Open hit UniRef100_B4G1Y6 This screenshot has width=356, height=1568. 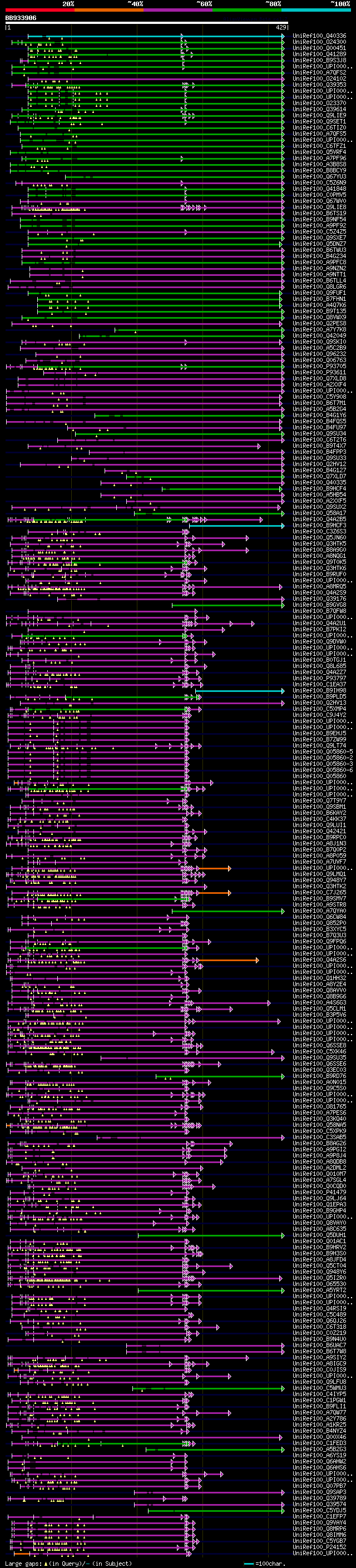point(319,415)
